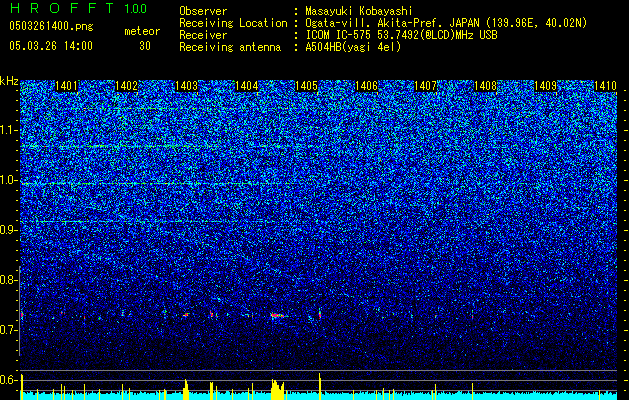Image resolution: width=629 pixels, height=400 pixels.
Task: Click the A504HB(yagi 4el) antenna text
Action: (353, 47)
